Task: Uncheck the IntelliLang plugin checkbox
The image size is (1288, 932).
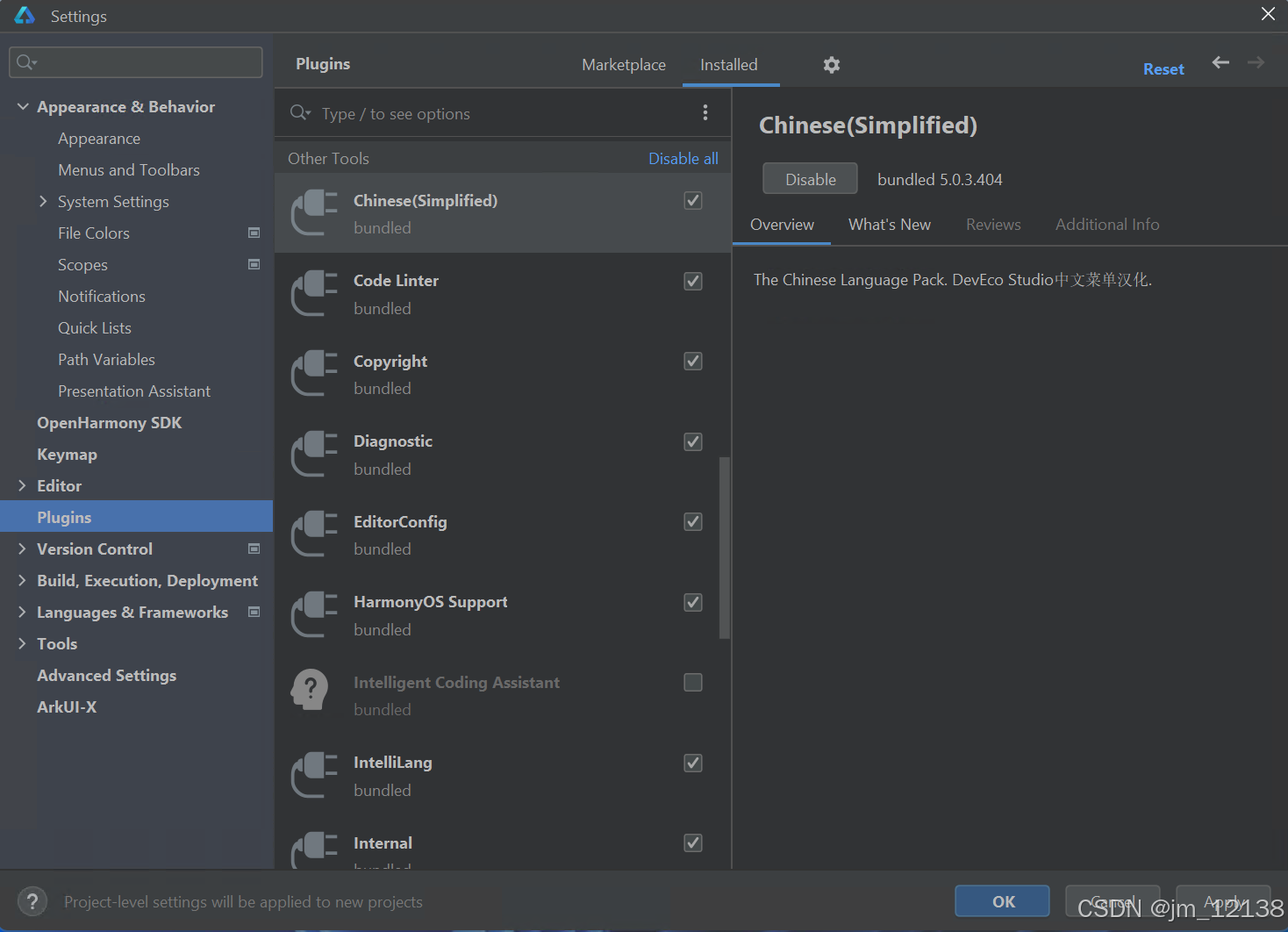Action: click(693, 763)
